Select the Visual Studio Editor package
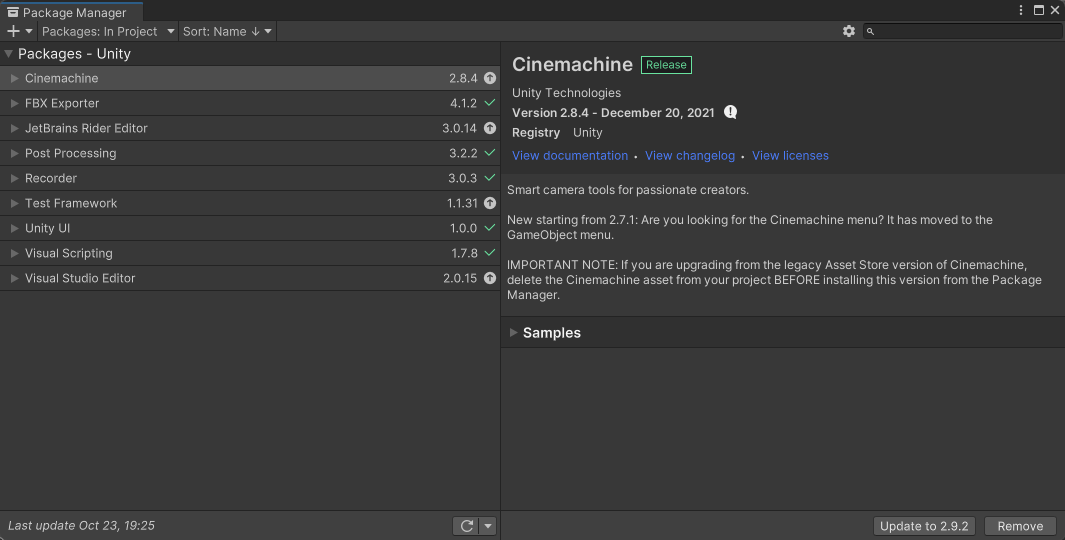Screen dimensions: 1065x540 coord(250,278)
